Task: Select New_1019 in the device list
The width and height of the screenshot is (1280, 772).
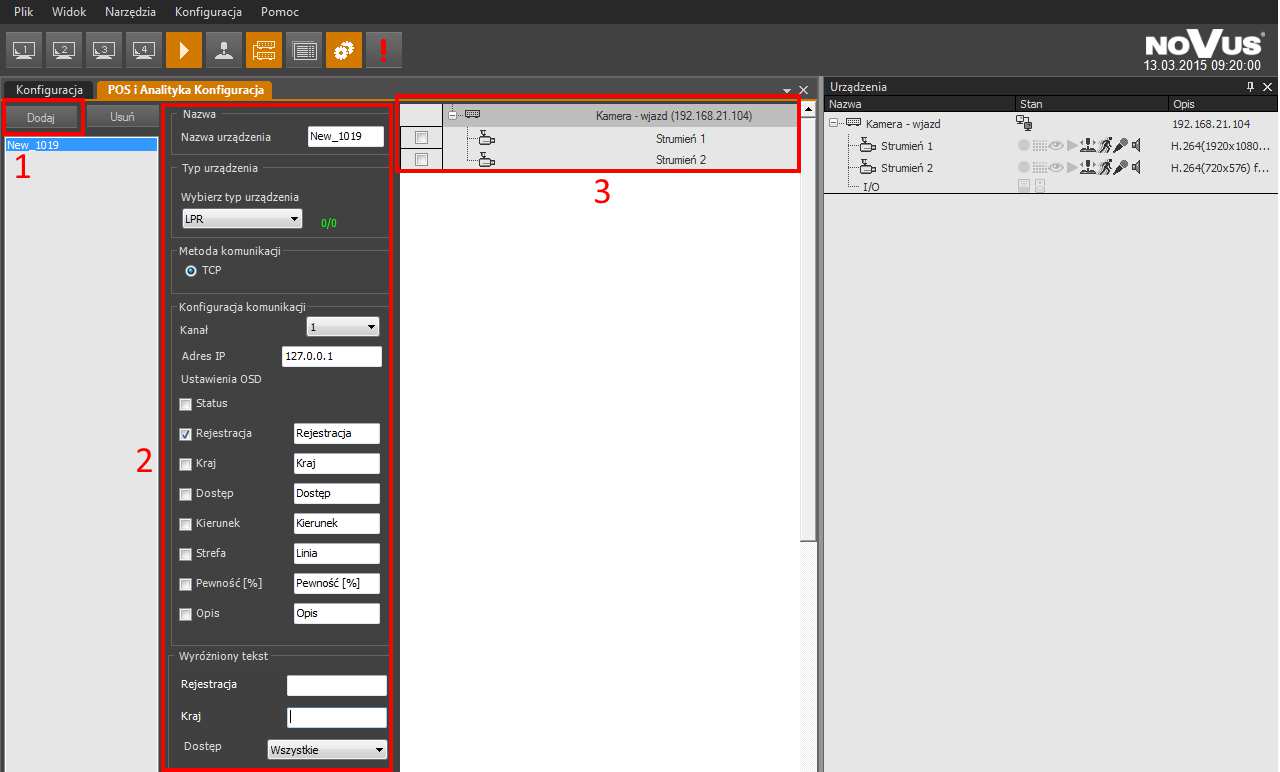Action: 81,145
